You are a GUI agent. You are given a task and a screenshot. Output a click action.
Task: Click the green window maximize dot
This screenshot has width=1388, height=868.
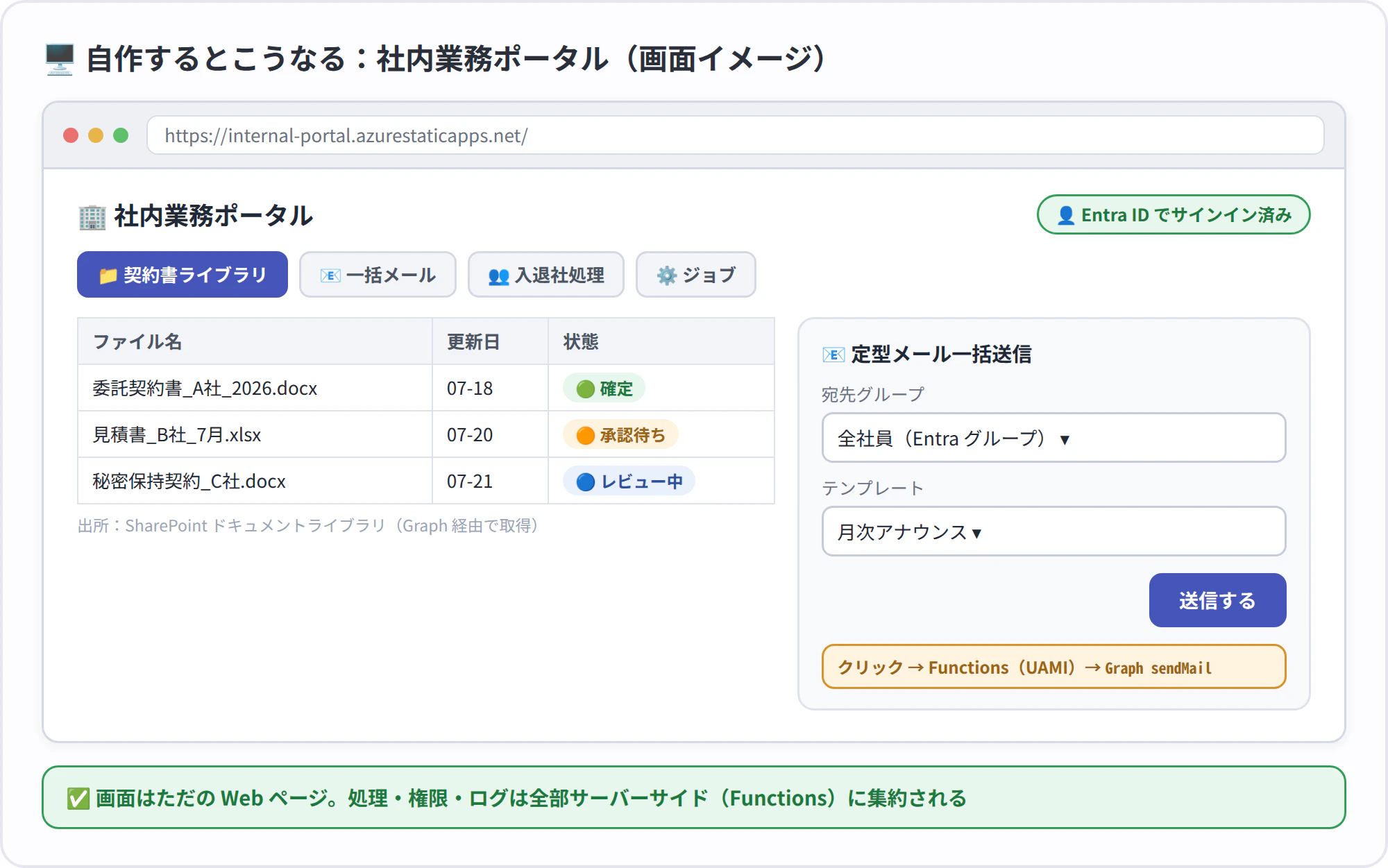121,135
